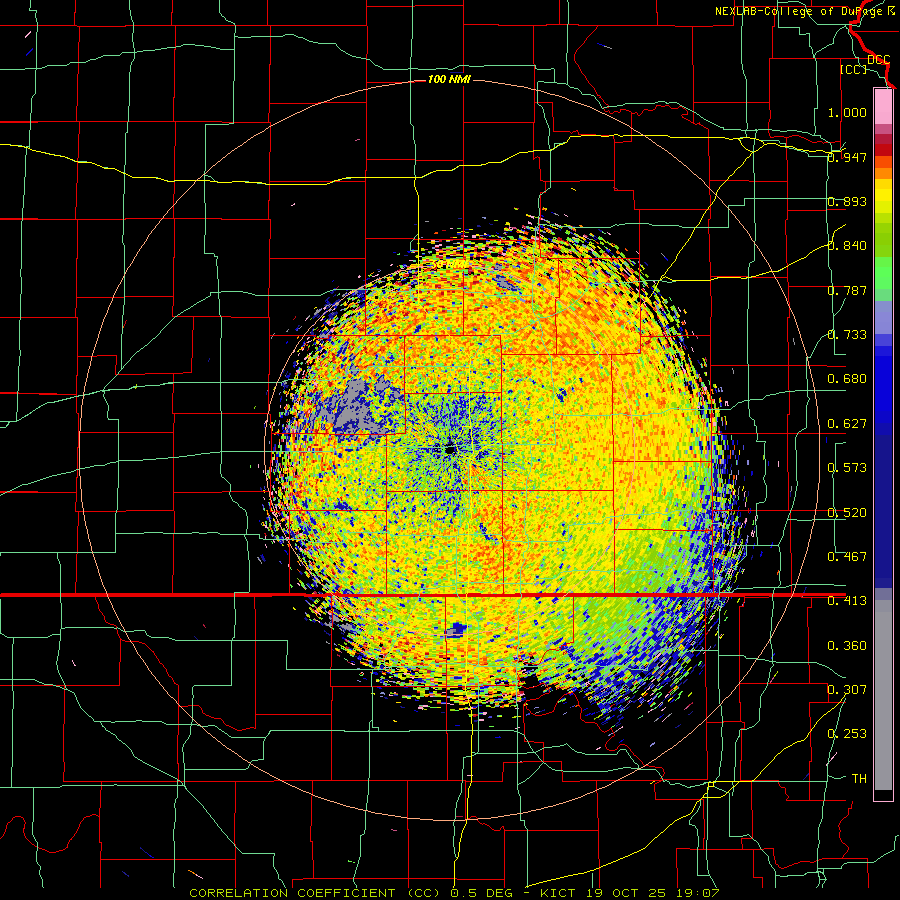Click the 0.680 legend value
The width and height of the screenshot is (900, 900).
pos(847,379)
